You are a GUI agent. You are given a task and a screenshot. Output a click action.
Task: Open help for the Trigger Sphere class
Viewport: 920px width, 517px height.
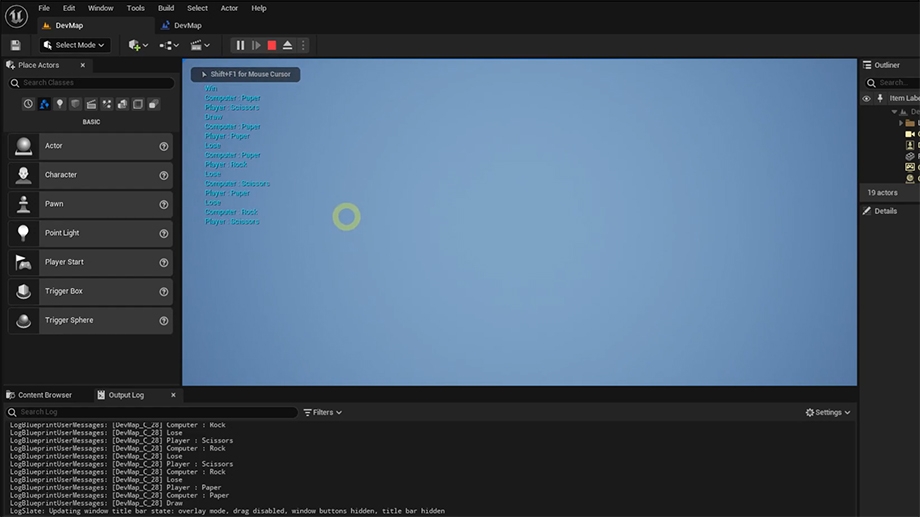[x=164, y=320]
